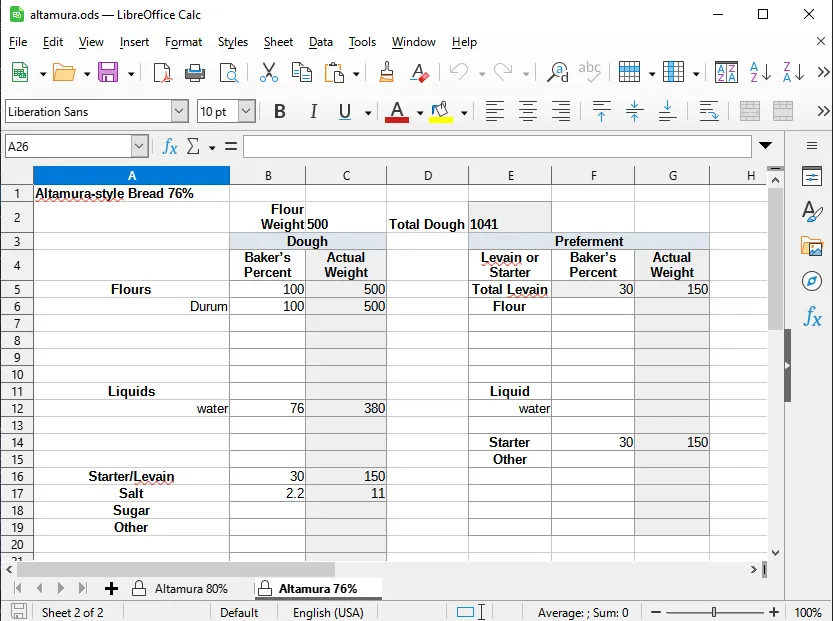Clear direct formatting with the Clear Formatting icon

419,72
